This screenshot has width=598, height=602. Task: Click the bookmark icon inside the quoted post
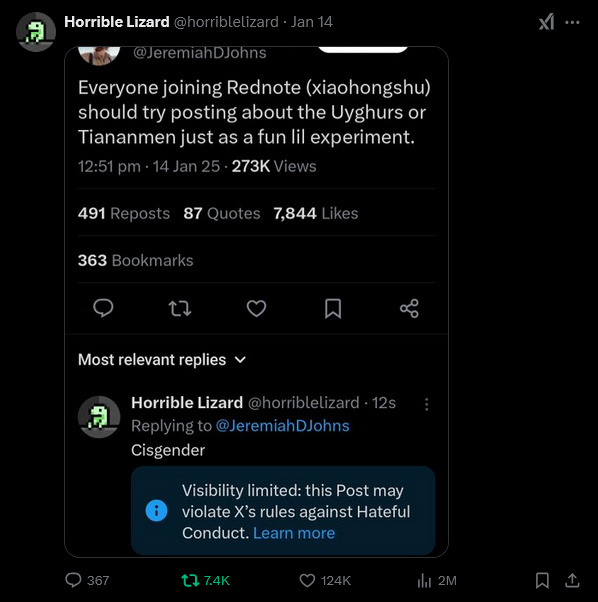pyautogui.click(x=333, y=308)
